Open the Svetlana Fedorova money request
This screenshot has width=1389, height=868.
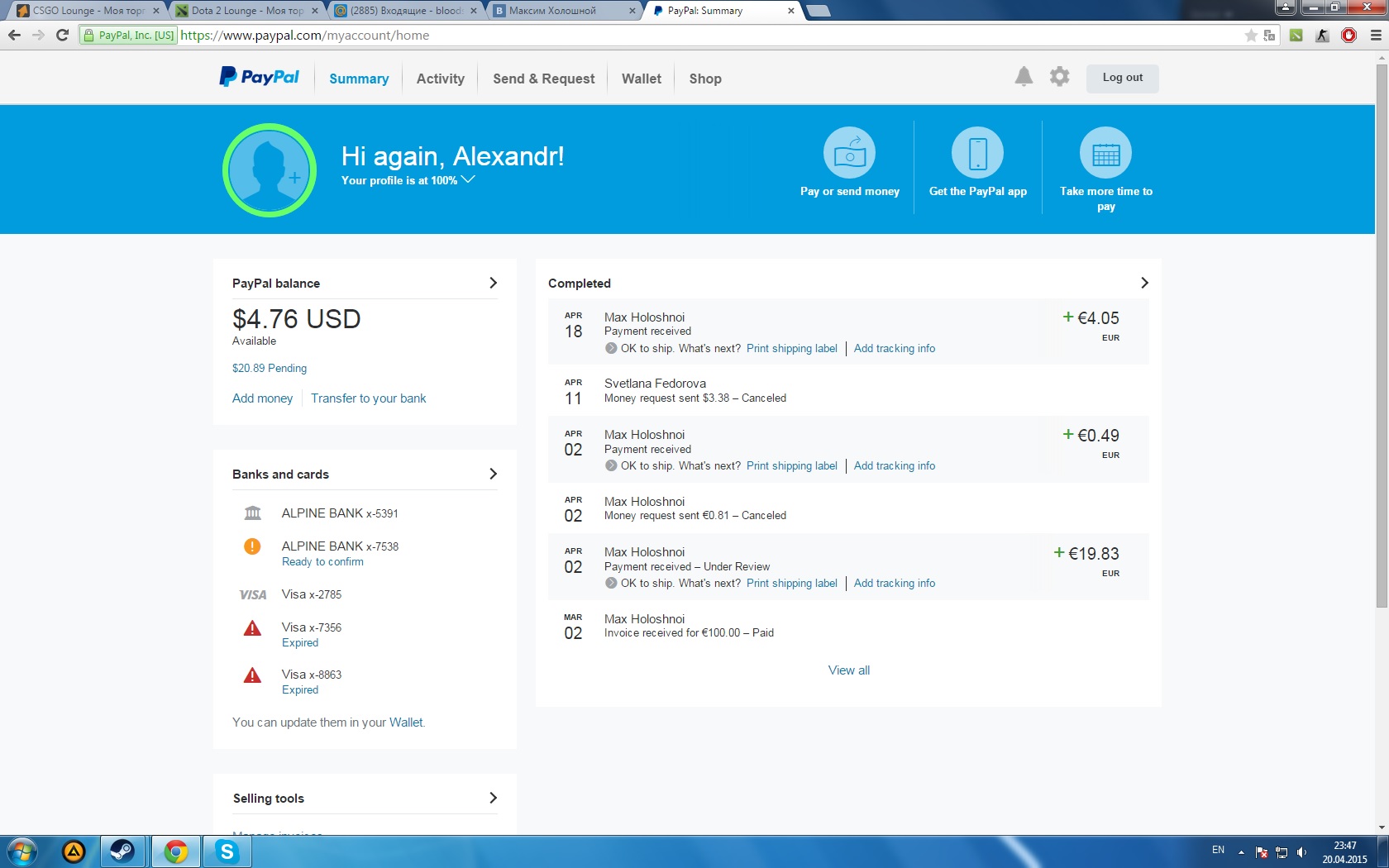coord(848,390)
